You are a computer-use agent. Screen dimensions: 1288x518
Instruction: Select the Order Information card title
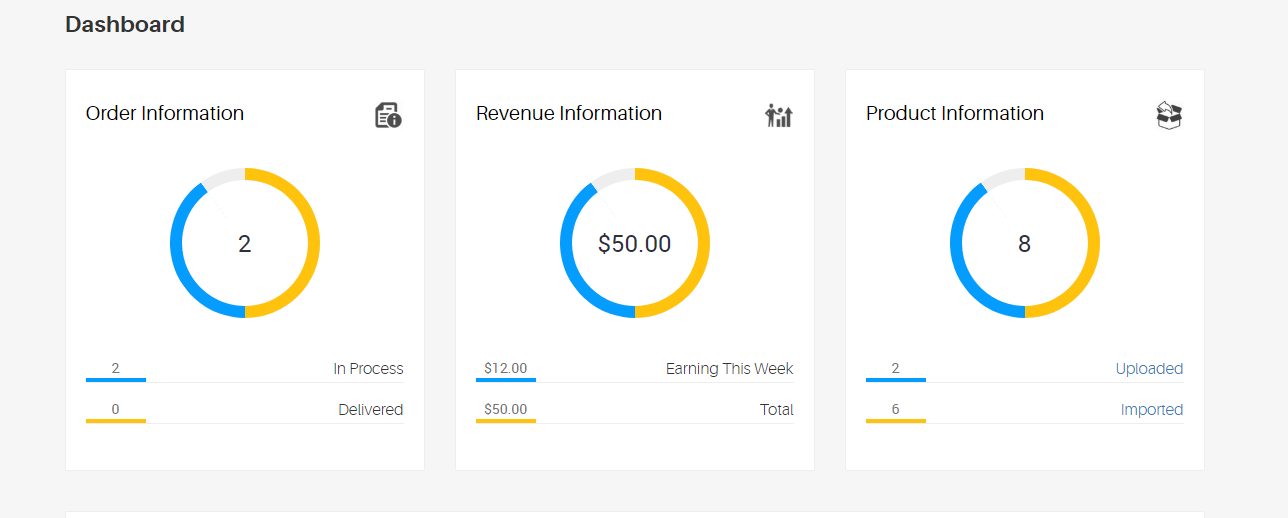click(165, 114)
